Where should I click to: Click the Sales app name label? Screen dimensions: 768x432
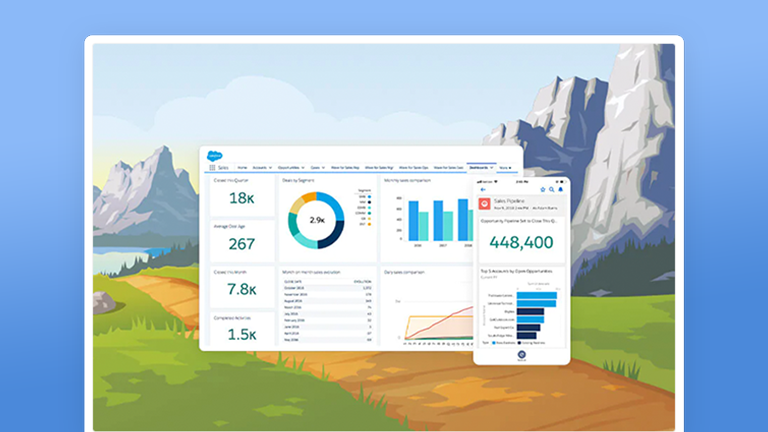point(223,168)
